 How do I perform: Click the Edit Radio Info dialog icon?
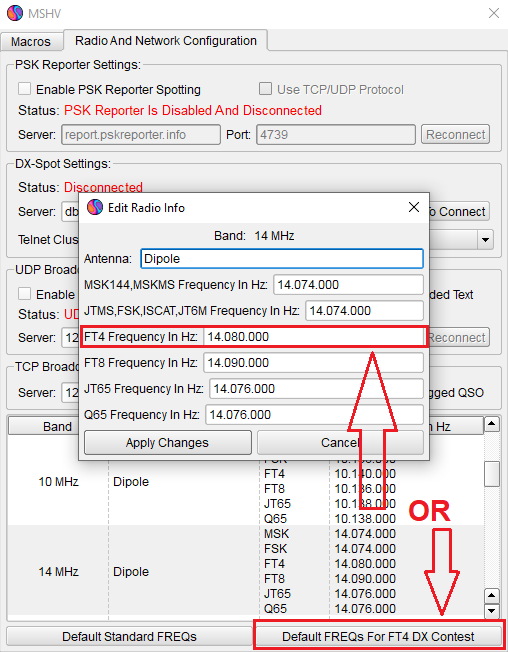[95, 207]
